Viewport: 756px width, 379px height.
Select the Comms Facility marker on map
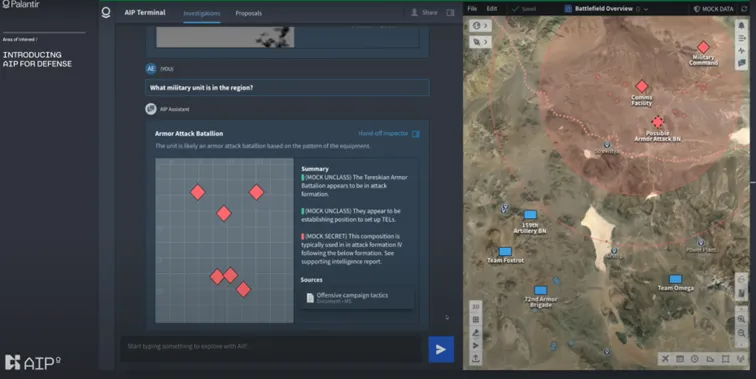point(641,86)
